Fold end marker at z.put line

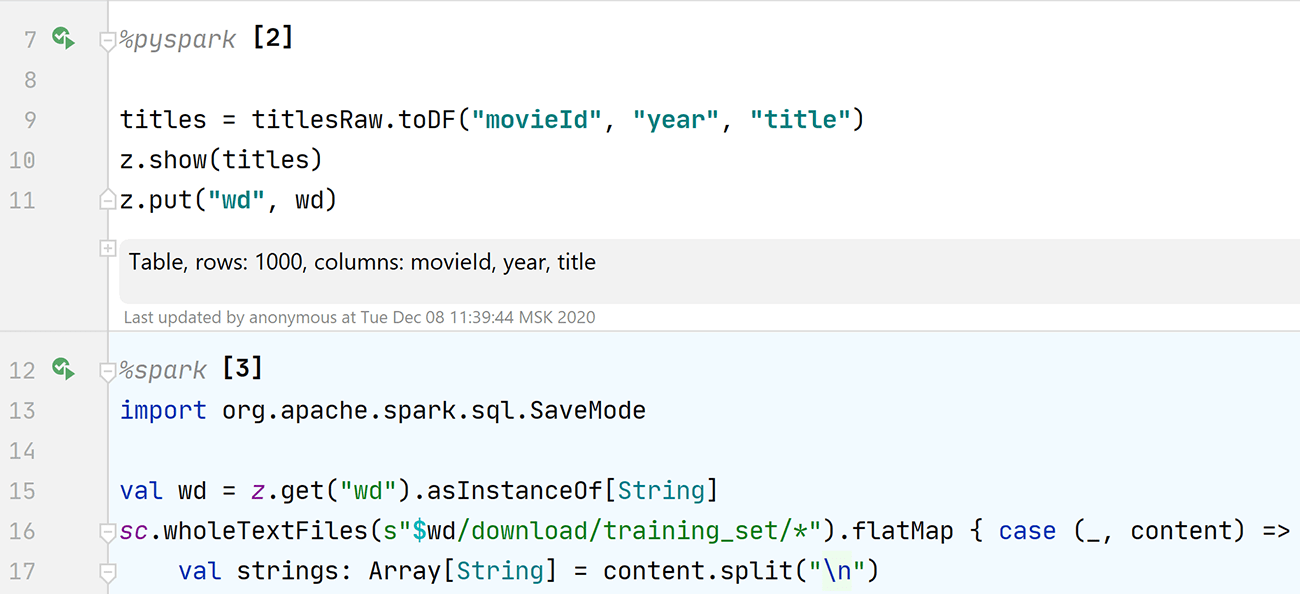pyautogui.click(x=108, y=201)
